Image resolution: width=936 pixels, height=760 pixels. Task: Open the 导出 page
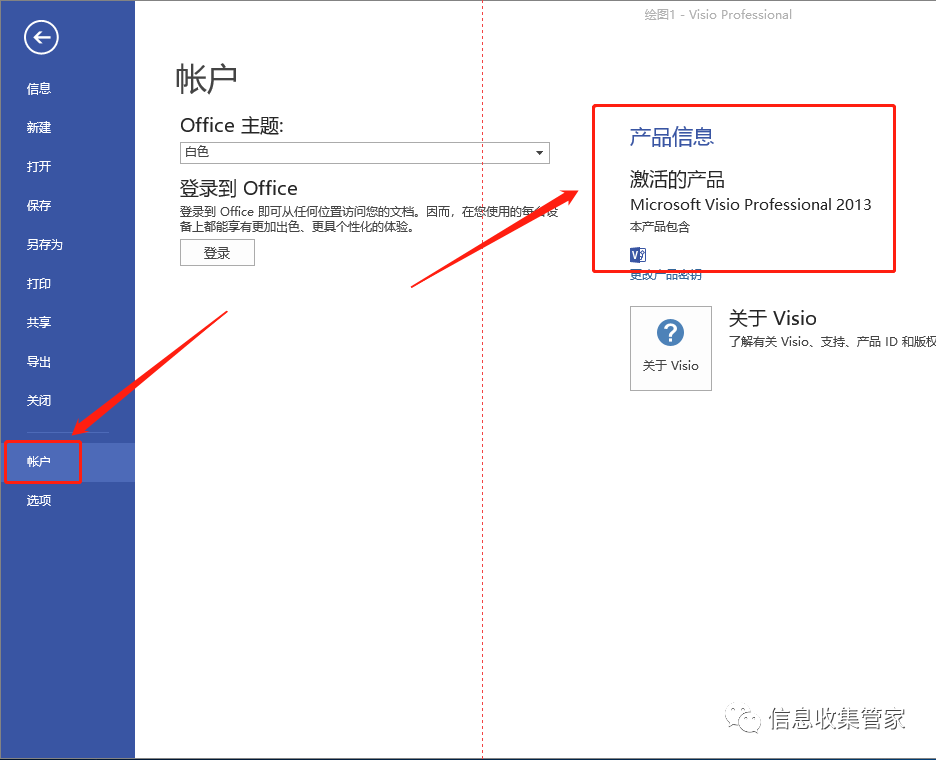coord(38,361)
